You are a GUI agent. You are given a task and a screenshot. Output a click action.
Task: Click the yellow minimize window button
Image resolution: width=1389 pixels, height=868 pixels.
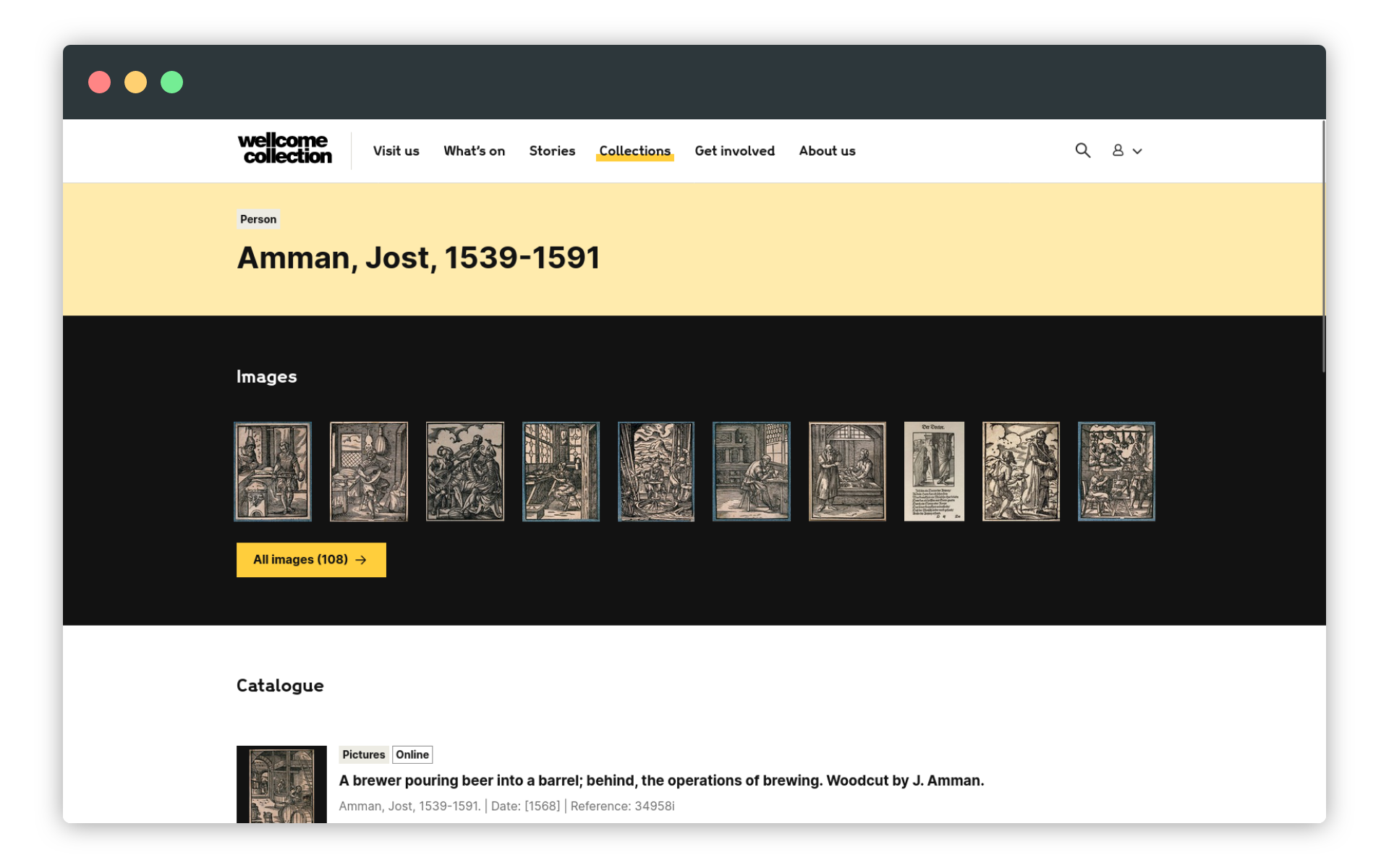coord(135,82)
